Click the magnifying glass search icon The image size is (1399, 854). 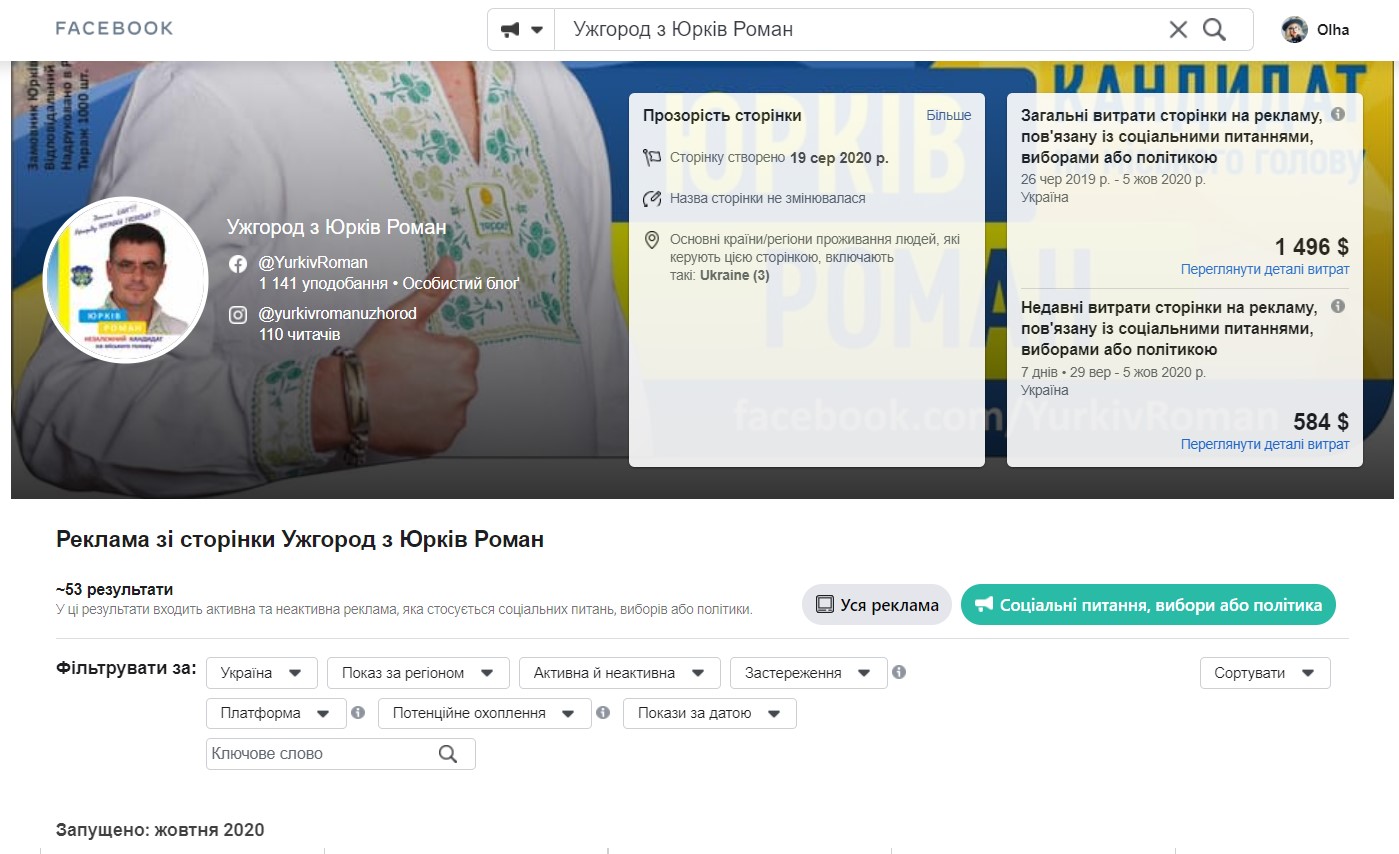1214,30
